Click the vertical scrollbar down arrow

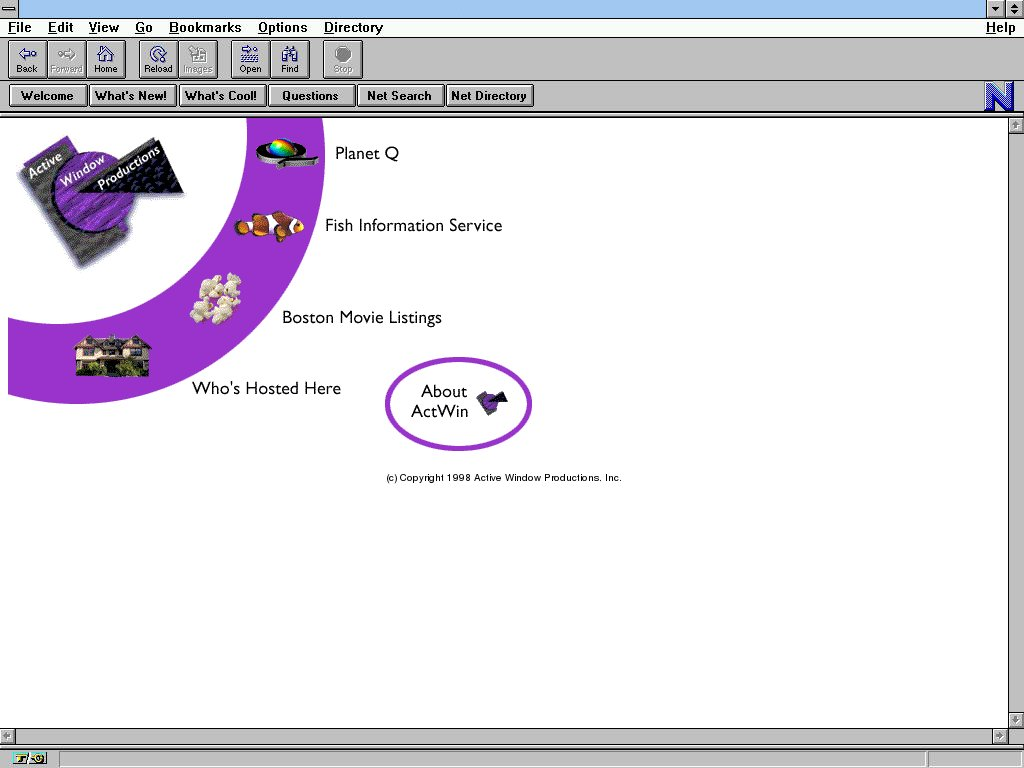coord(1016,720)
